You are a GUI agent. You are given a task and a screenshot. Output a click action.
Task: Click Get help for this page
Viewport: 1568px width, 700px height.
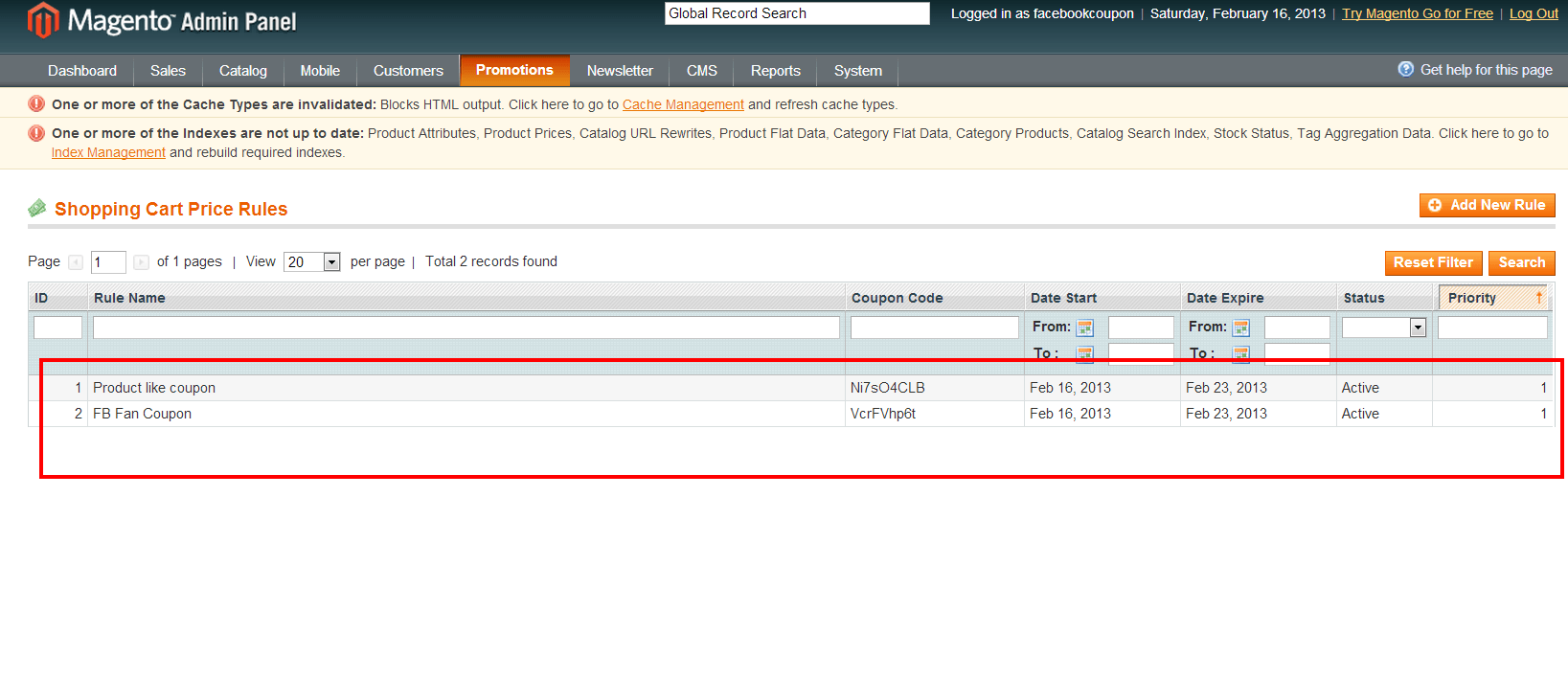point(1486,70)
